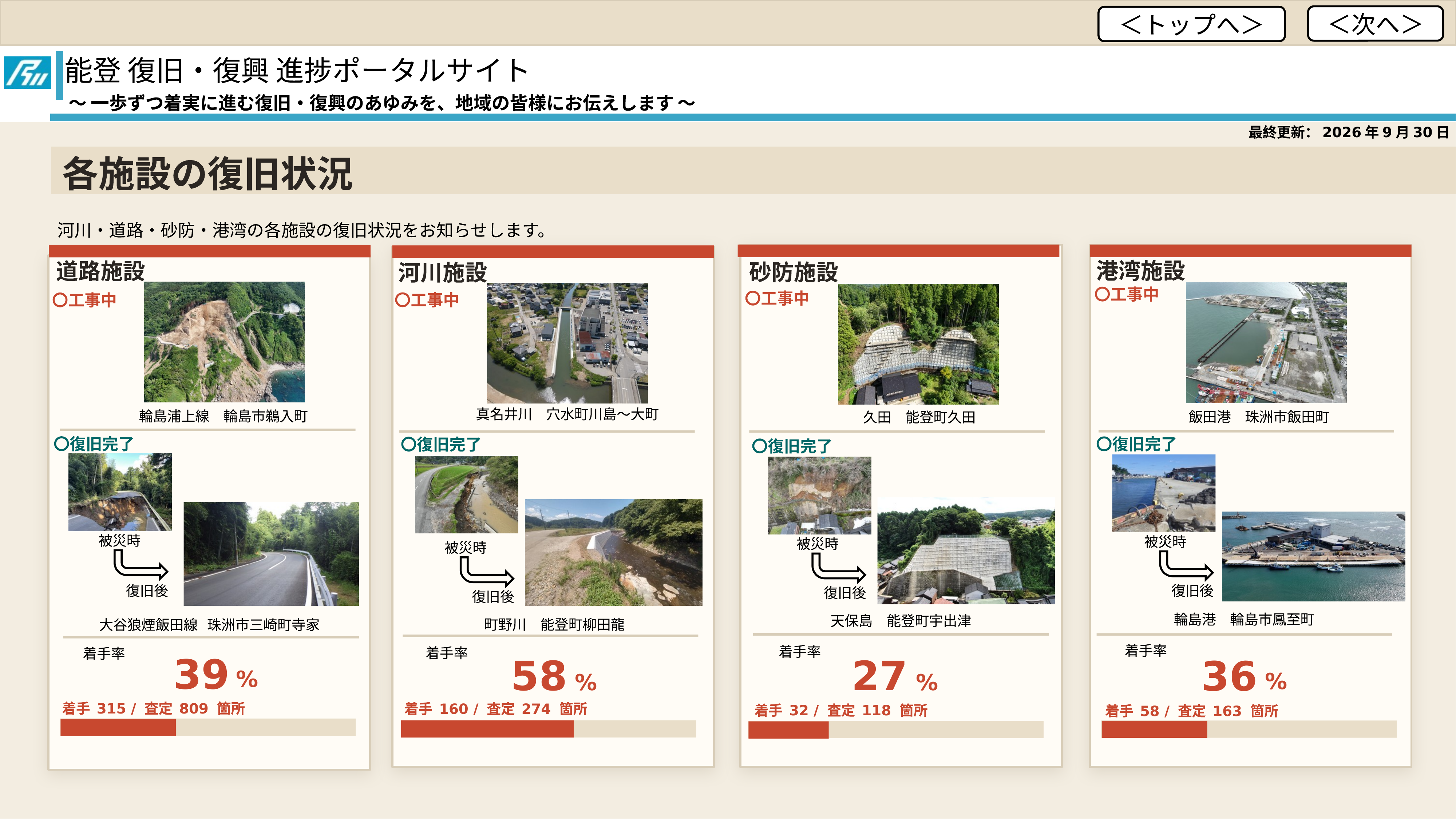View the 天保島 damaged slope photo
Image resolution: width=1456 pixels, height=819 pixels.
(x=820, y=495)
